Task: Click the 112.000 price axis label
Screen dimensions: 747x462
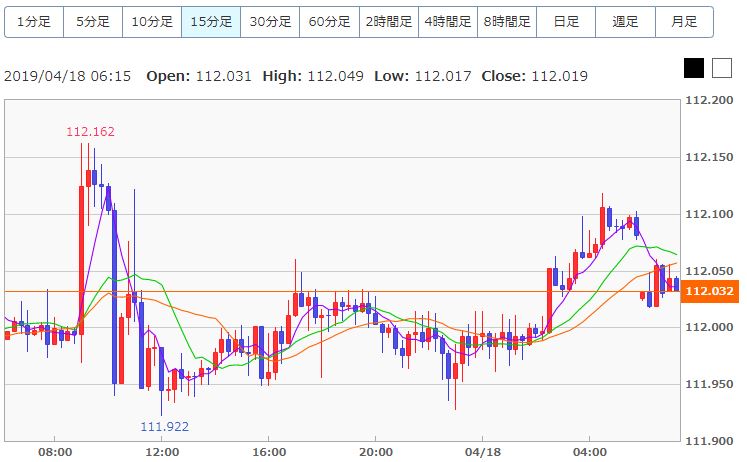Action: pyautogui.click(x=709, y=327)
